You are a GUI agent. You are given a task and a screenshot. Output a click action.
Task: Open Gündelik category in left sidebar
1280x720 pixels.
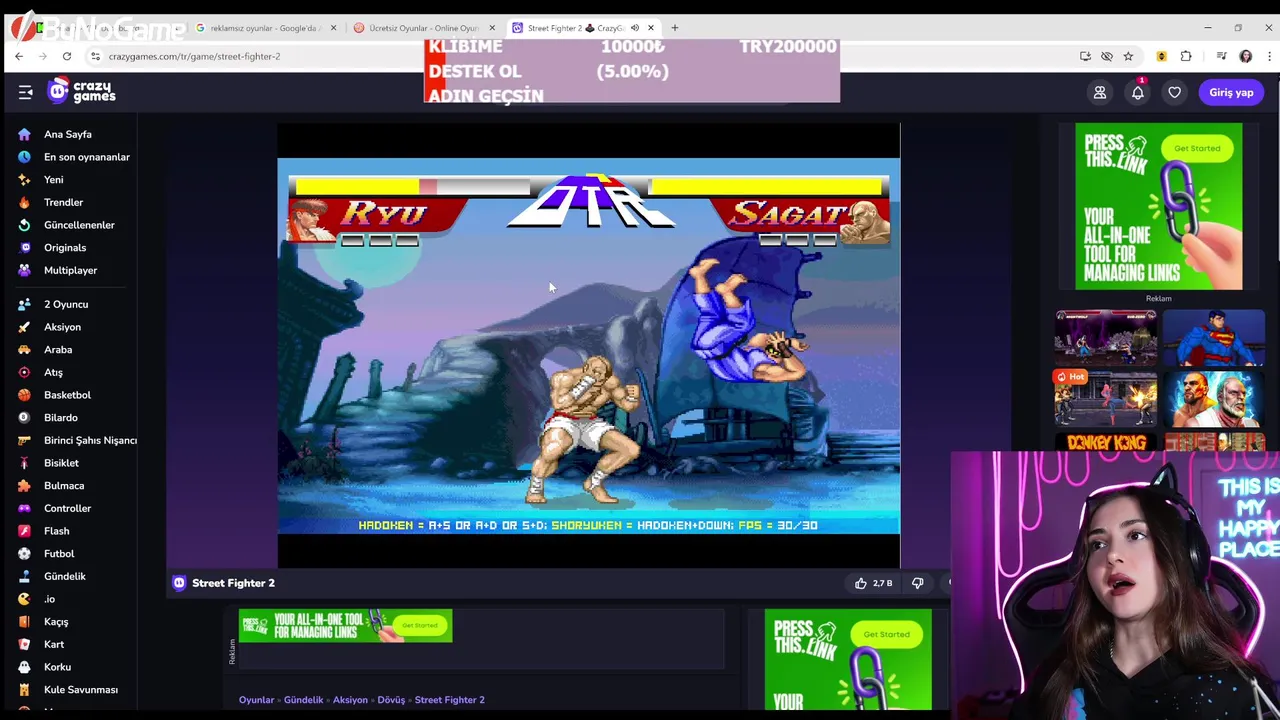coord(65,576)
